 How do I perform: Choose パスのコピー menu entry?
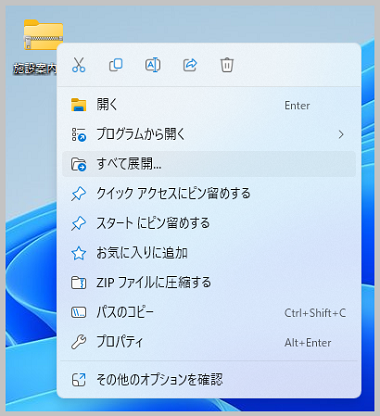[x=209, y=312]
